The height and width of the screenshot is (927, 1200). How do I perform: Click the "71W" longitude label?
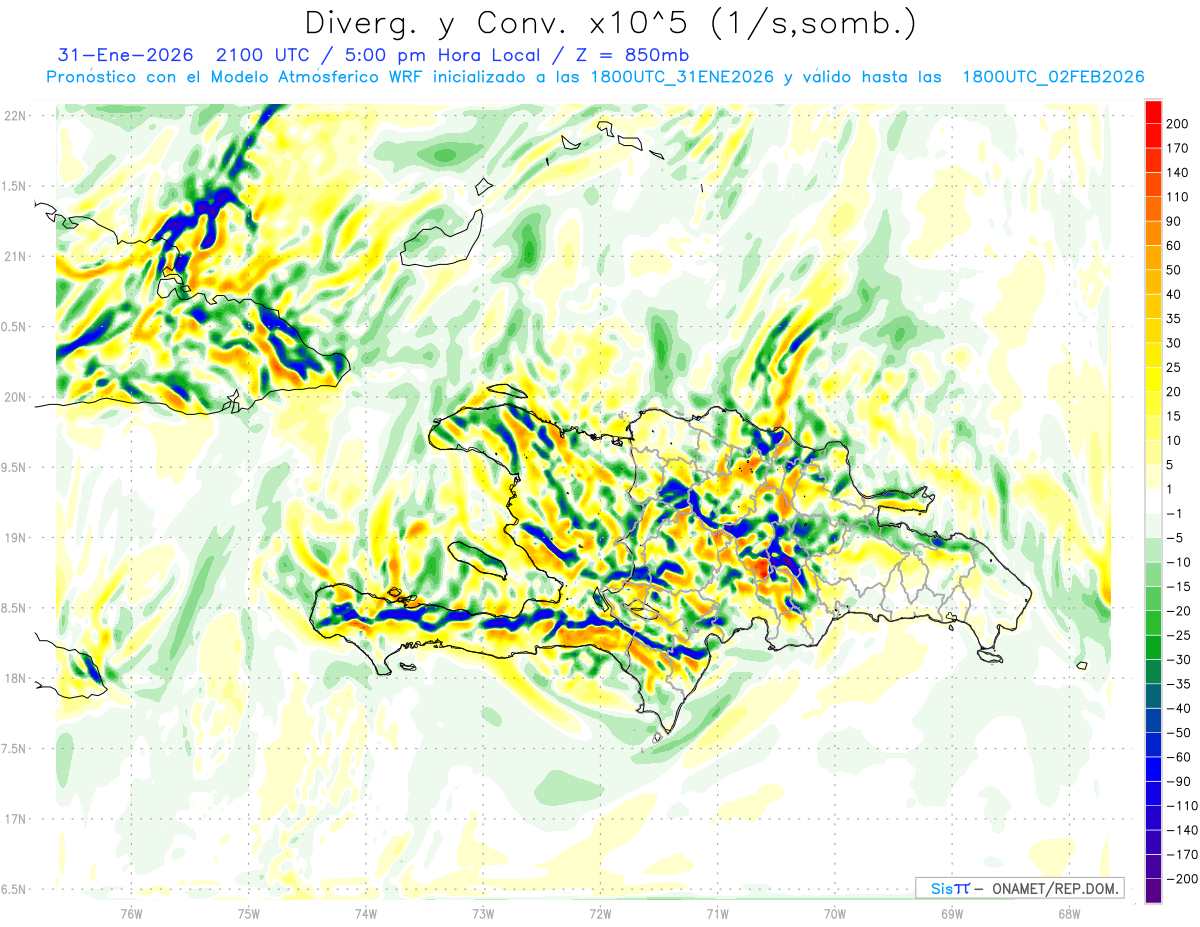(x=717, y=913)
